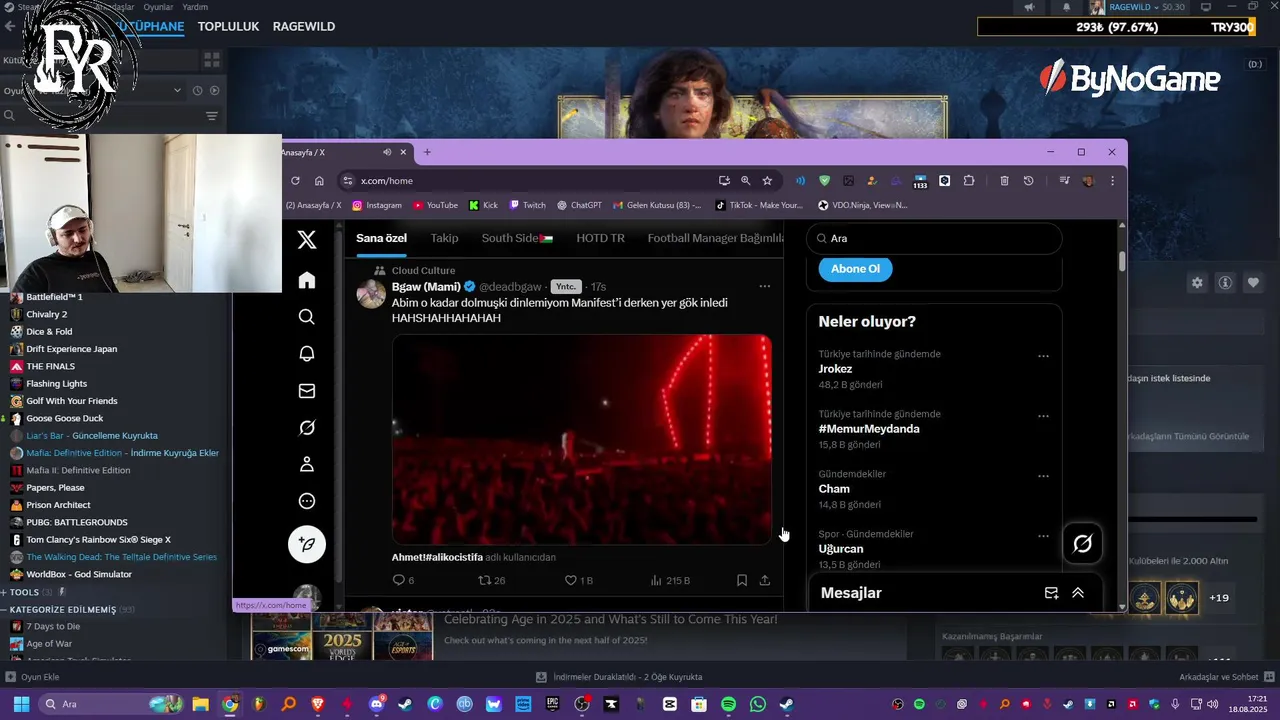The height and width of the screenshot is (720, 1280).
Task: Click the X page vertical scrollbar
Action: pyautogui.click(x=1122, y=261)
